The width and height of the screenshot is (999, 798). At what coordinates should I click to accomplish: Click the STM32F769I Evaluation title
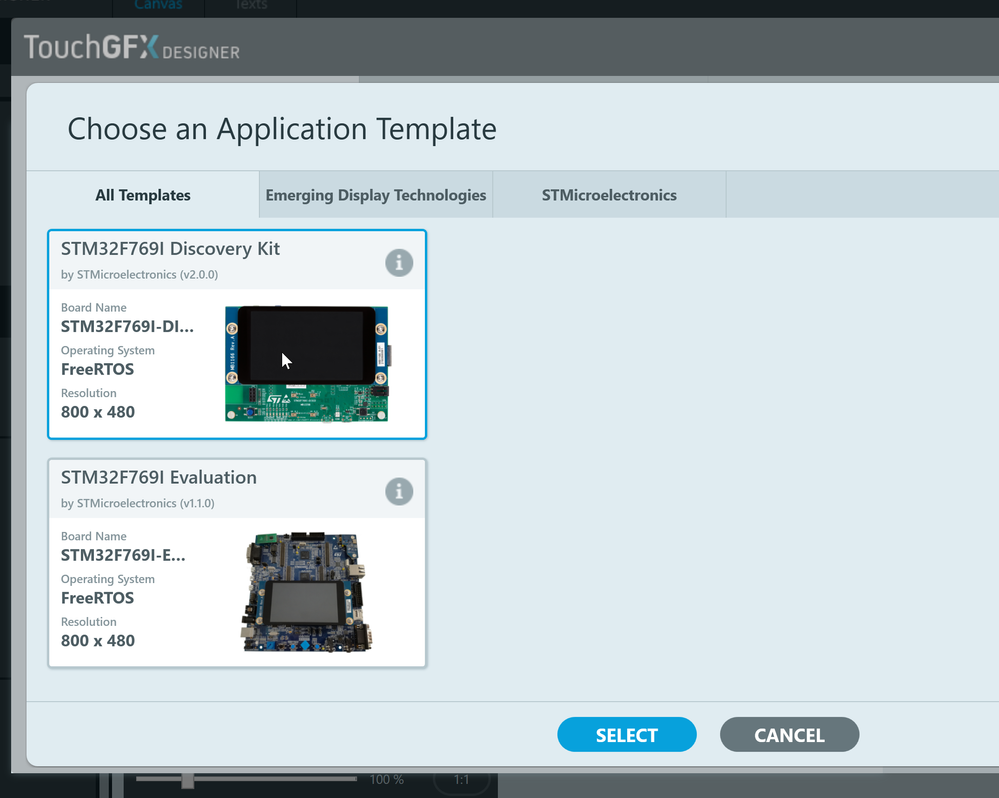pyautogui.click(x=159, y=477)
